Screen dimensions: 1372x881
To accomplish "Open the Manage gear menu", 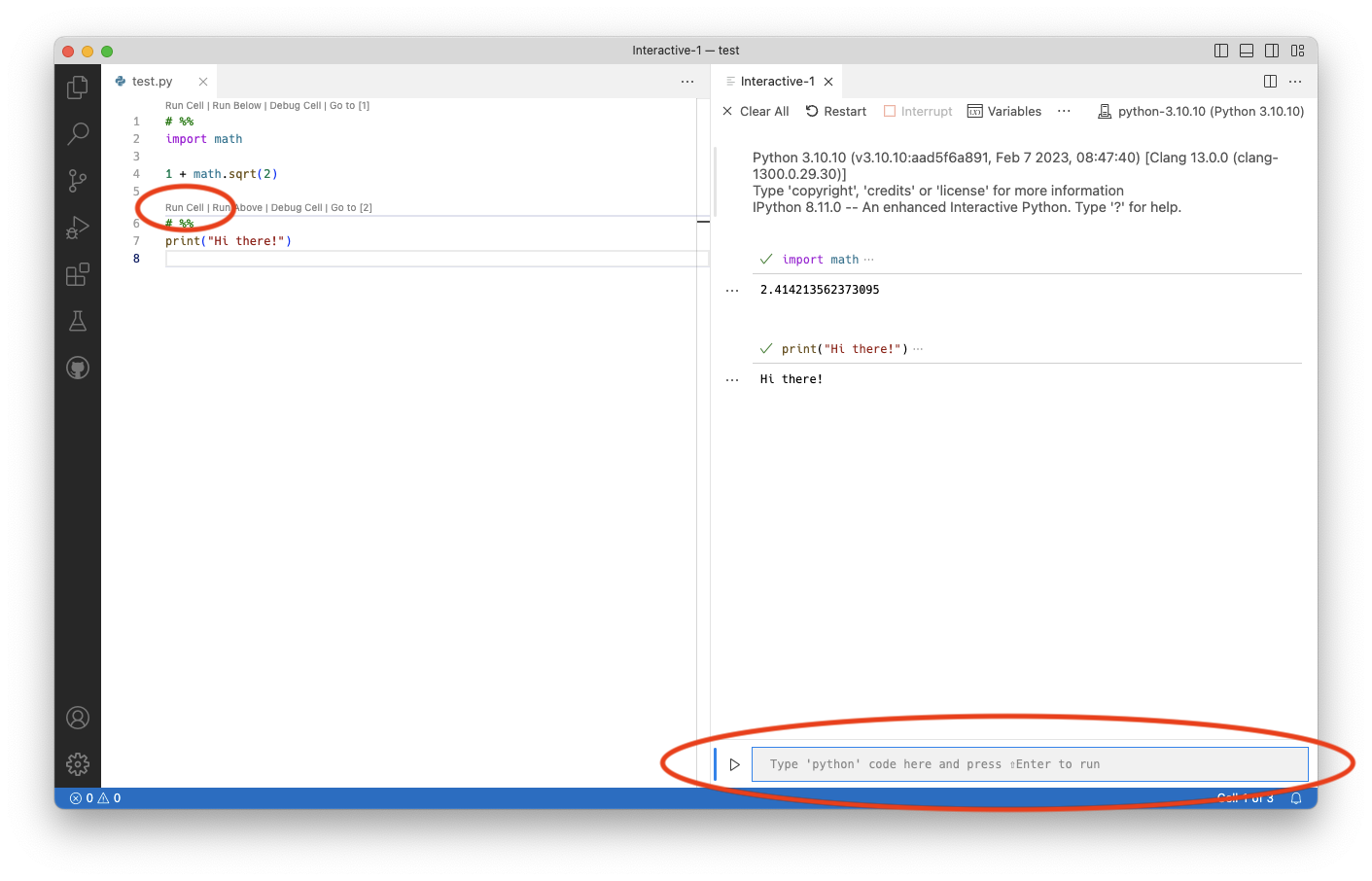I will click(78, 764).
